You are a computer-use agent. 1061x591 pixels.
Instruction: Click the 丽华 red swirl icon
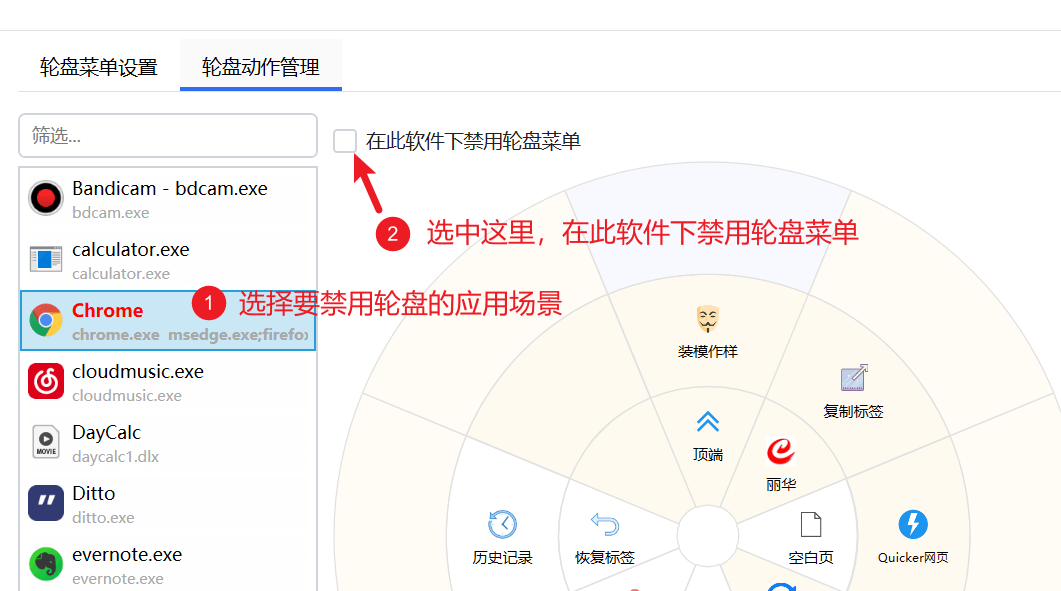point(781,452)
